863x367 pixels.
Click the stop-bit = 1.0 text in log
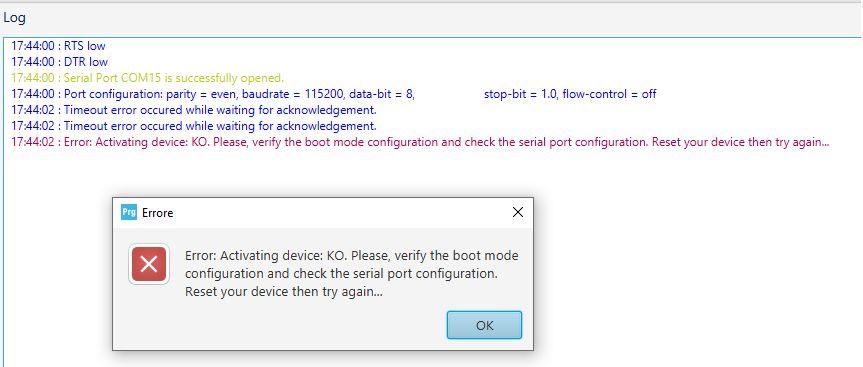point(521,94)
